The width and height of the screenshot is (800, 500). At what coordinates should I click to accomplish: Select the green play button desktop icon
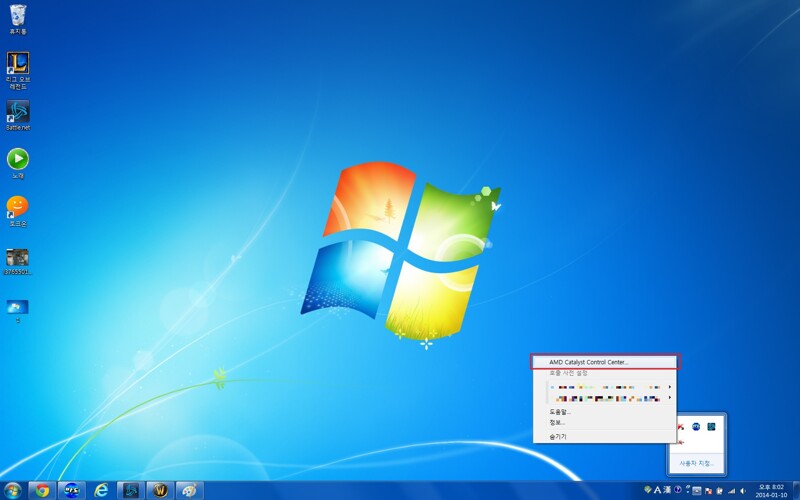click(x=18, y=163)
